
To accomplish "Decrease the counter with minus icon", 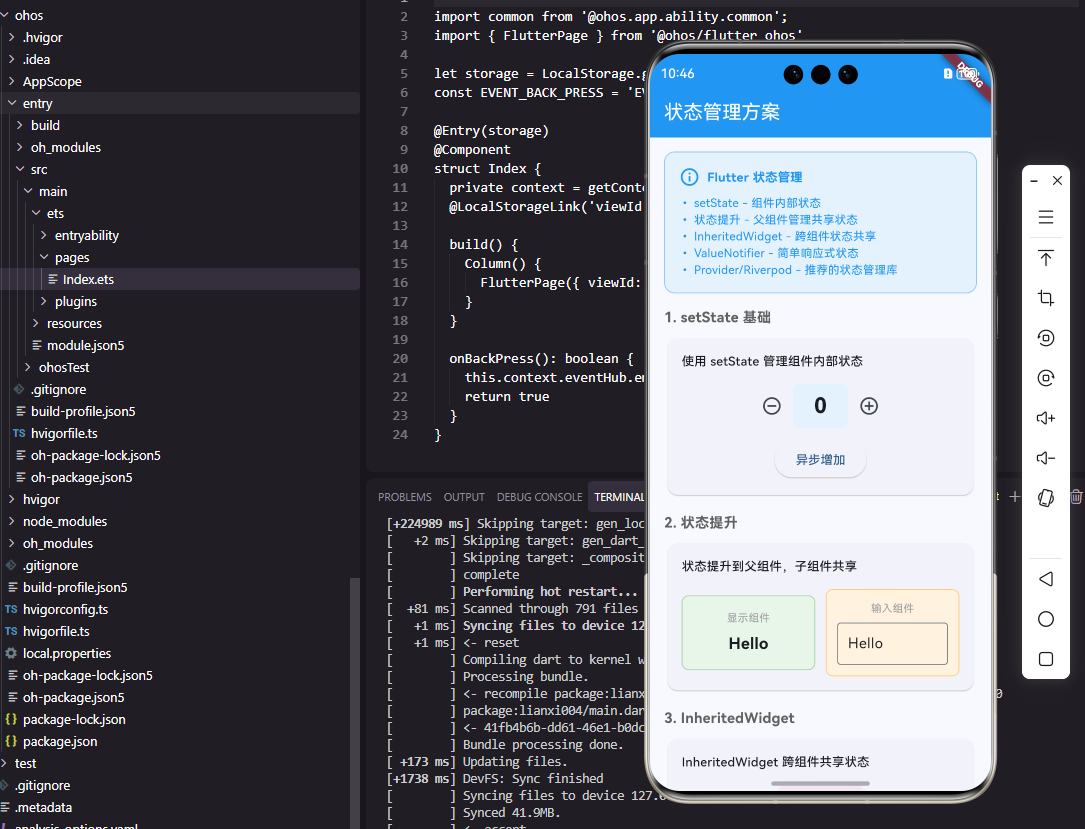I will pyautogui.click(x=772, y=406).
